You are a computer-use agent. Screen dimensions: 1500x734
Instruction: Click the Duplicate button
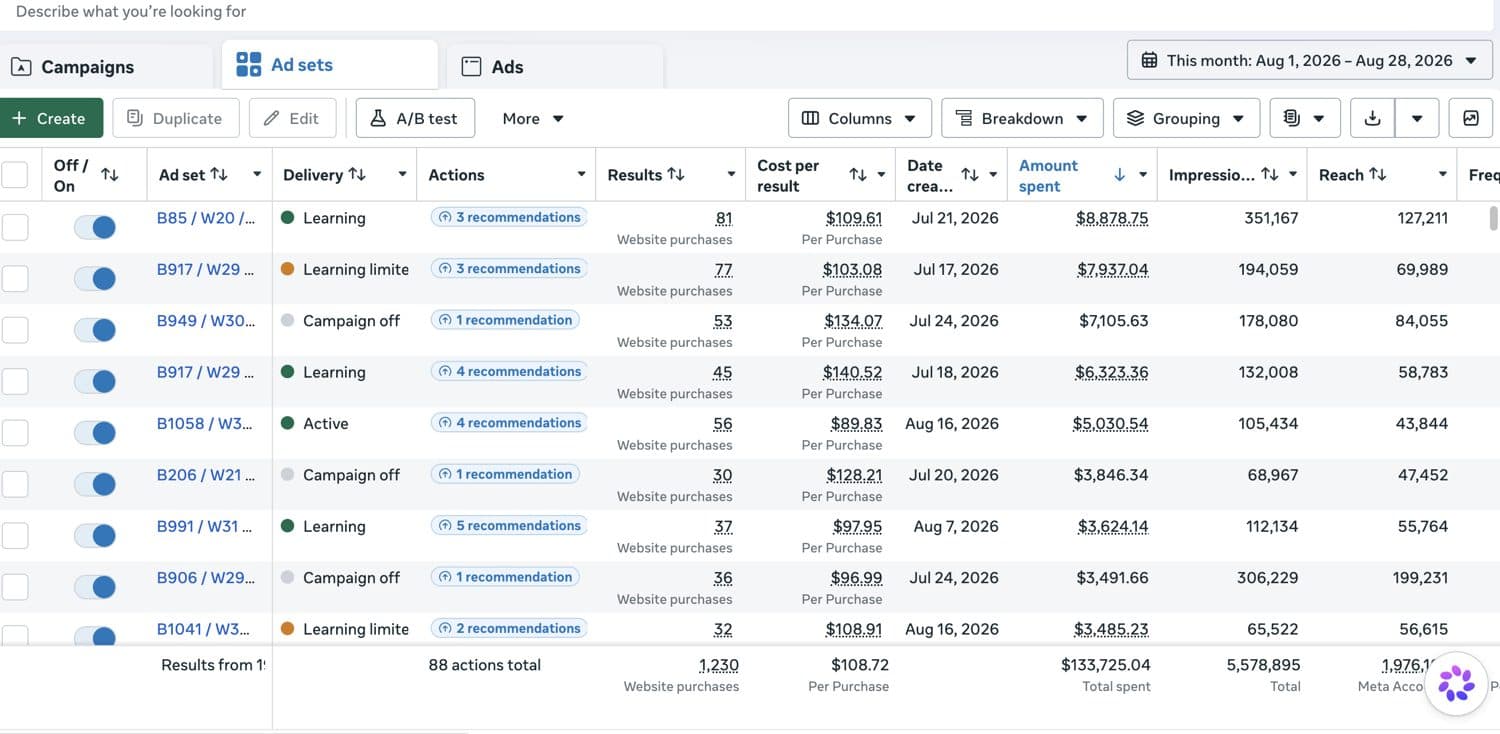(x=175, y=118)
